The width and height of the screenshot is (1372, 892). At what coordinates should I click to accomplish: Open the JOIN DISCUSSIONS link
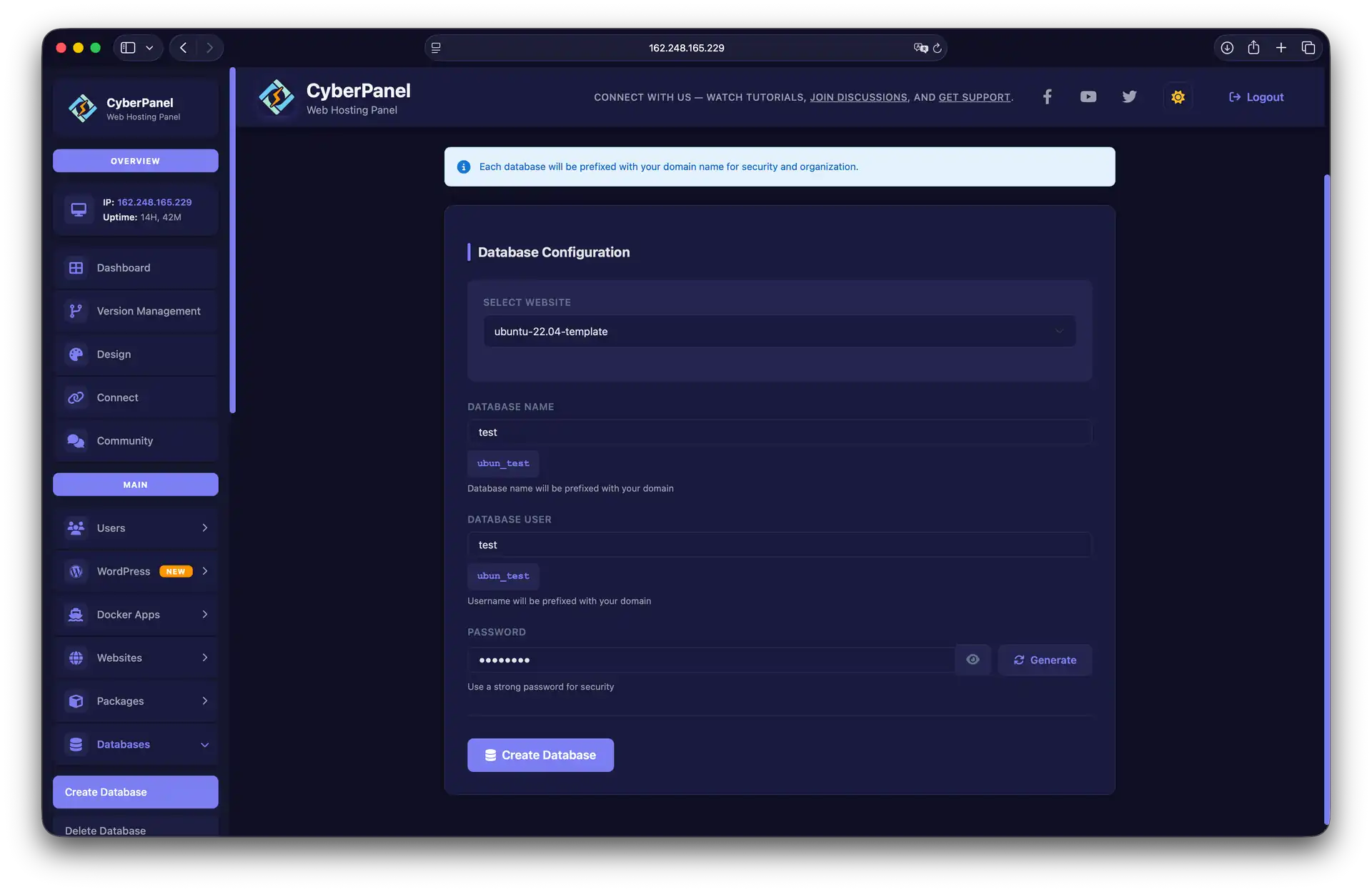click(858, 96)
